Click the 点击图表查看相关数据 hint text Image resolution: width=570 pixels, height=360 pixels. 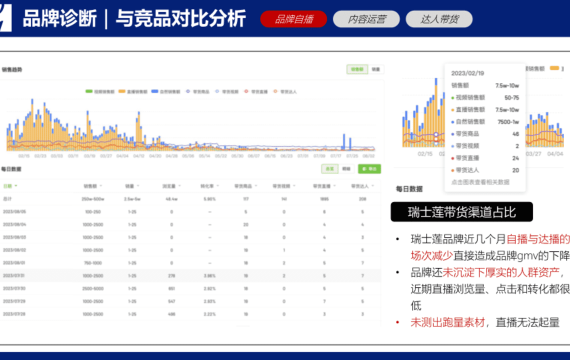pos(480,182)
